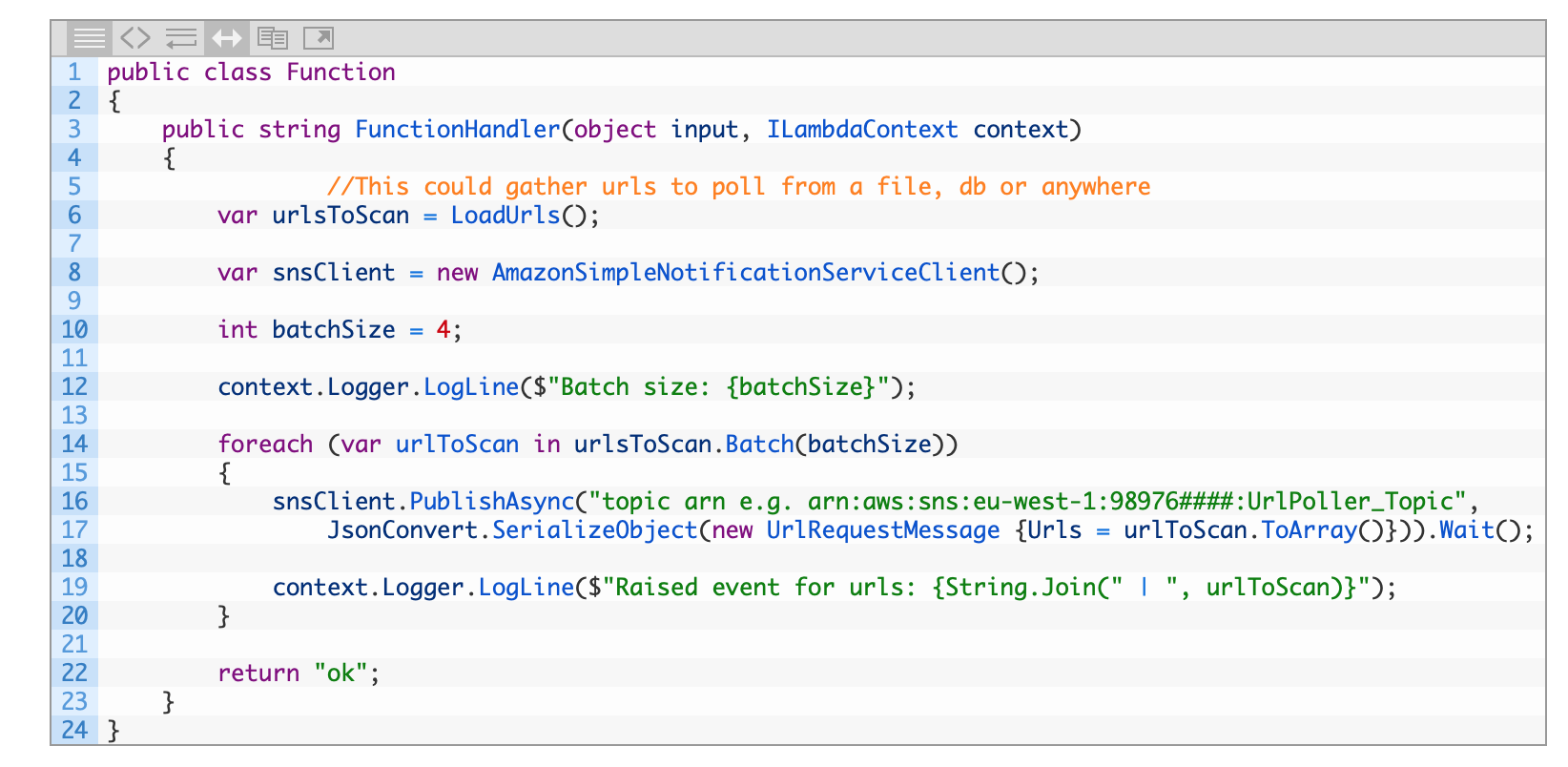Click line number 14 in the gutter
The image size is (1568, 767).
pos(74,445)
